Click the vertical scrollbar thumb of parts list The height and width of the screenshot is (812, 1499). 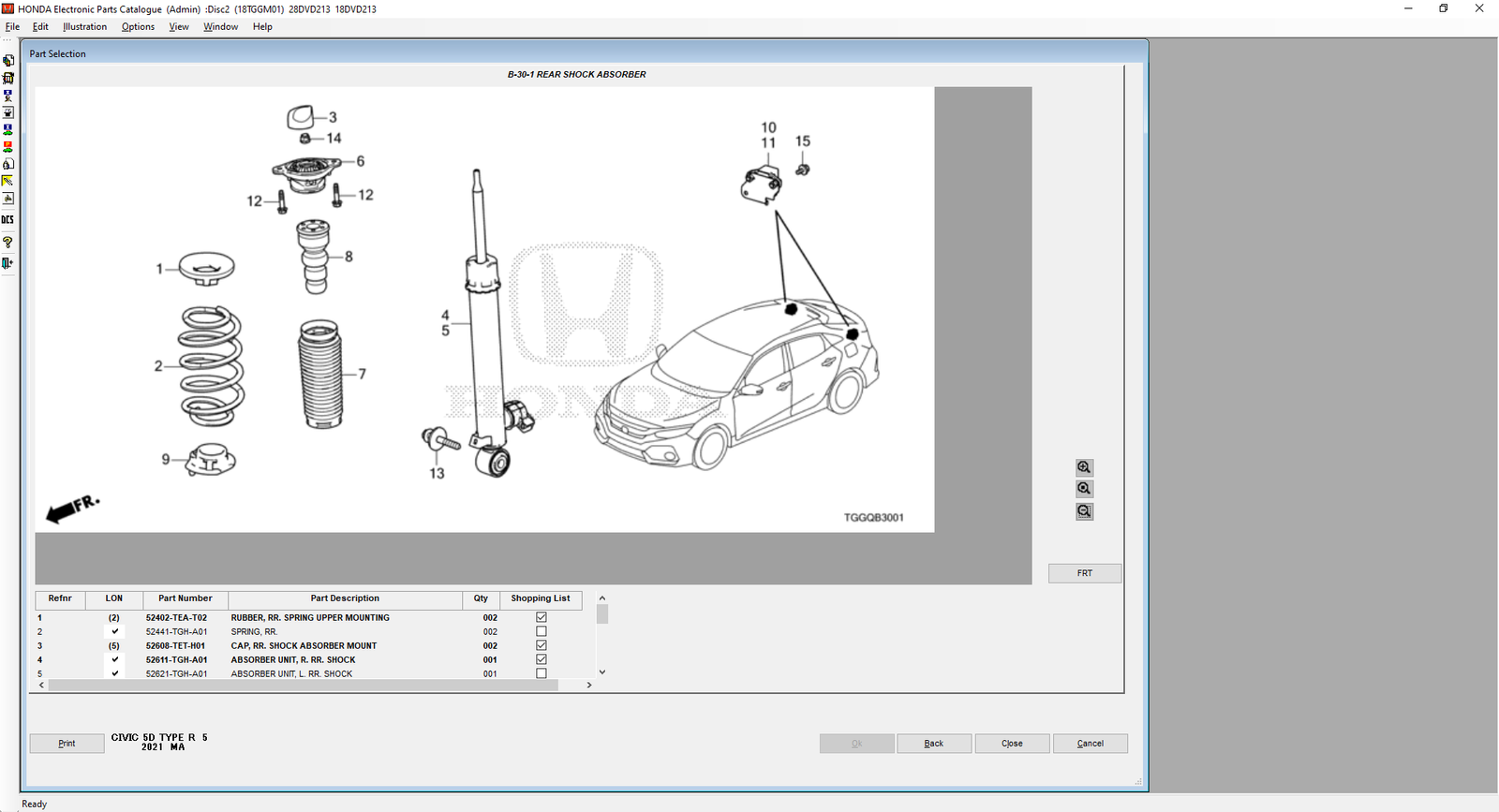pos(602,614)
